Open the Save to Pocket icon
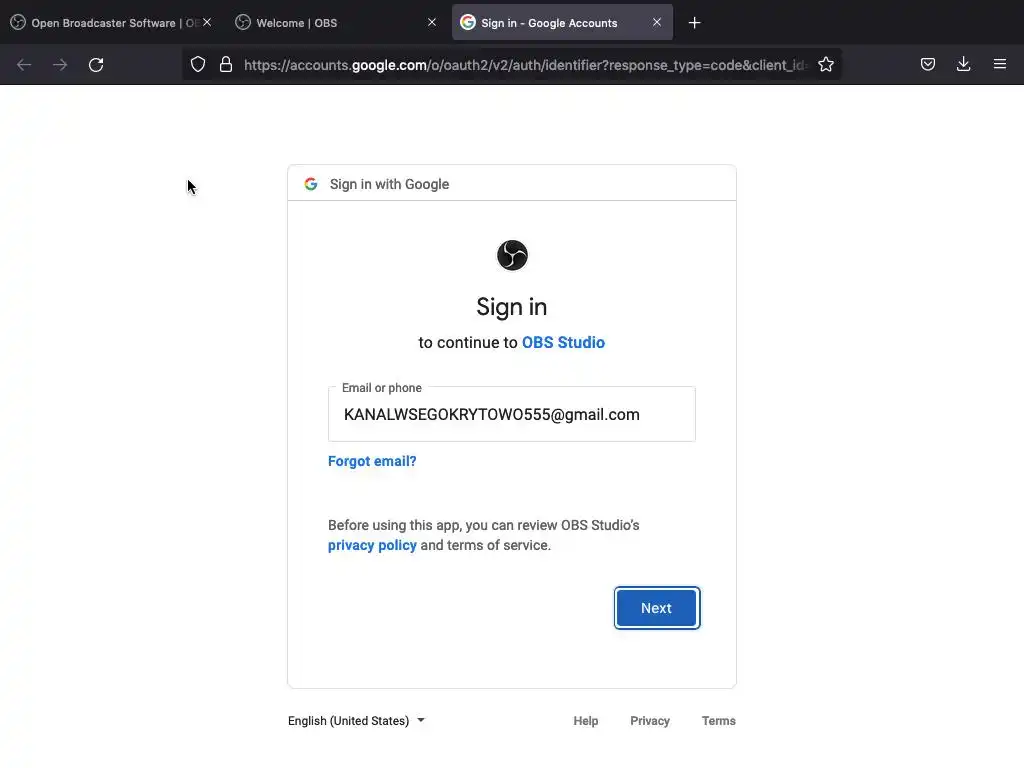This screenshot has width=1024, height=768. 928,65
